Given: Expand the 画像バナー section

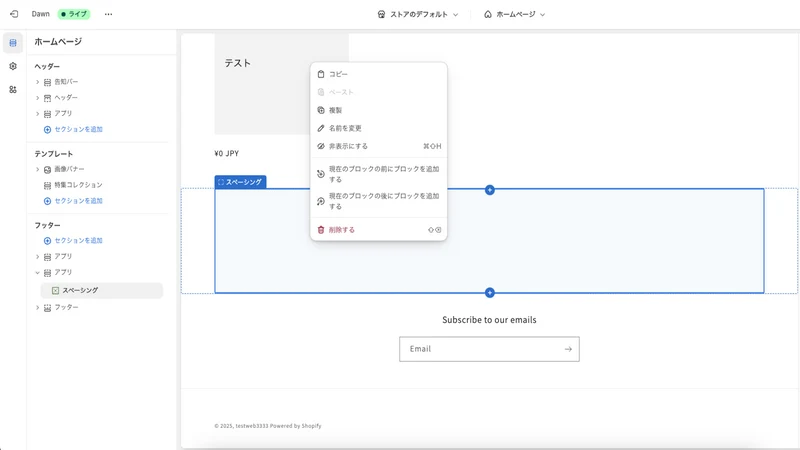Looking at the screenshot, I should pos(37,169).
